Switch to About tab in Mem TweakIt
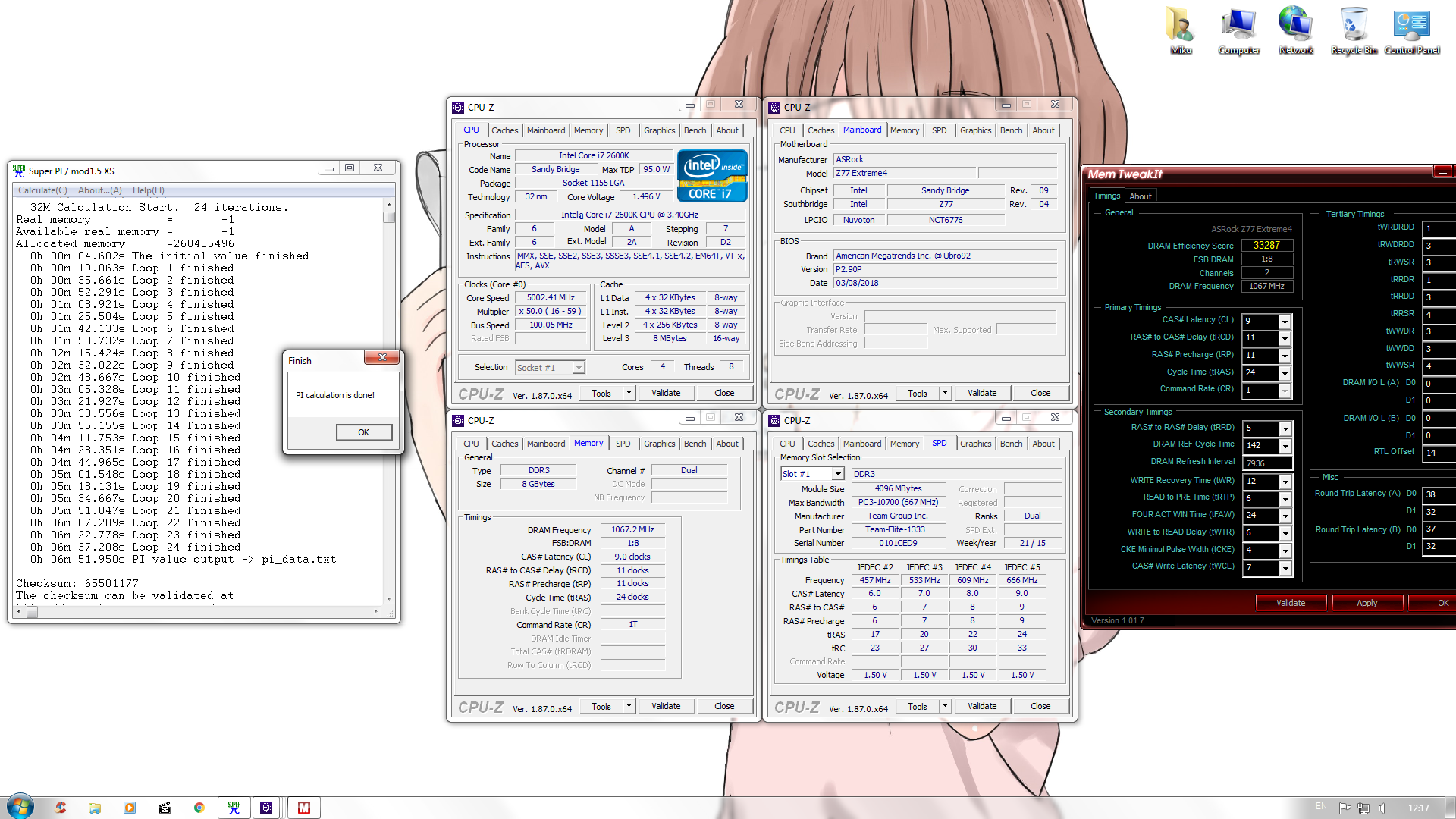This screenshot has width=1456, height=819. tap(1140, 196)
